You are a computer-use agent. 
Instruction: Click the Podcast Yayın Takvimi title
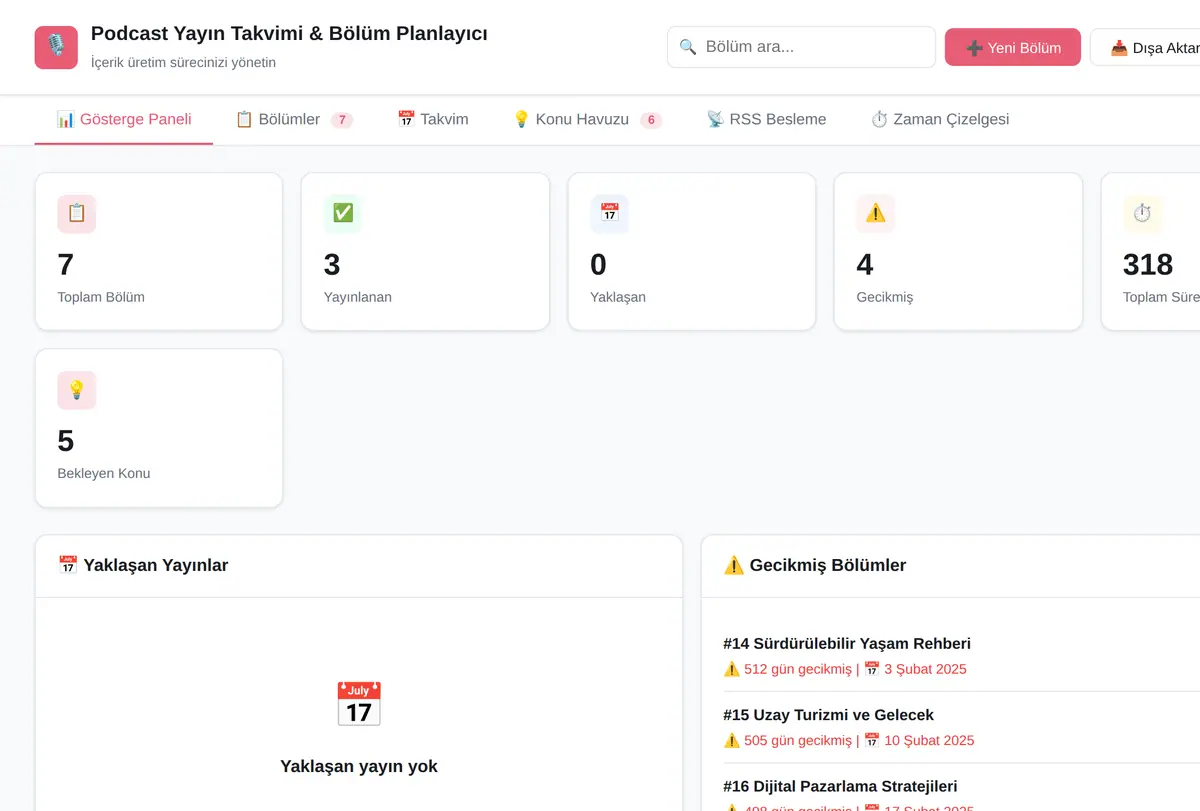289,33
